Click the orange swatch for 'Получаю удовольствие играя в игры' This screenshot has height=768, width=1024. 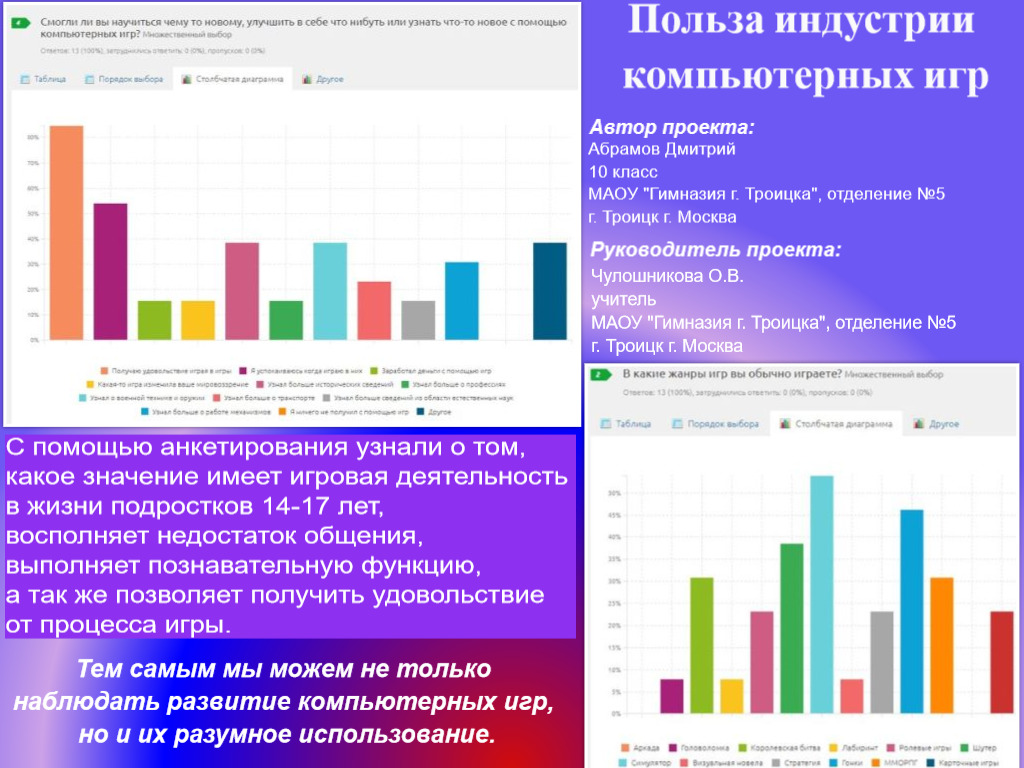click(104, 371)
